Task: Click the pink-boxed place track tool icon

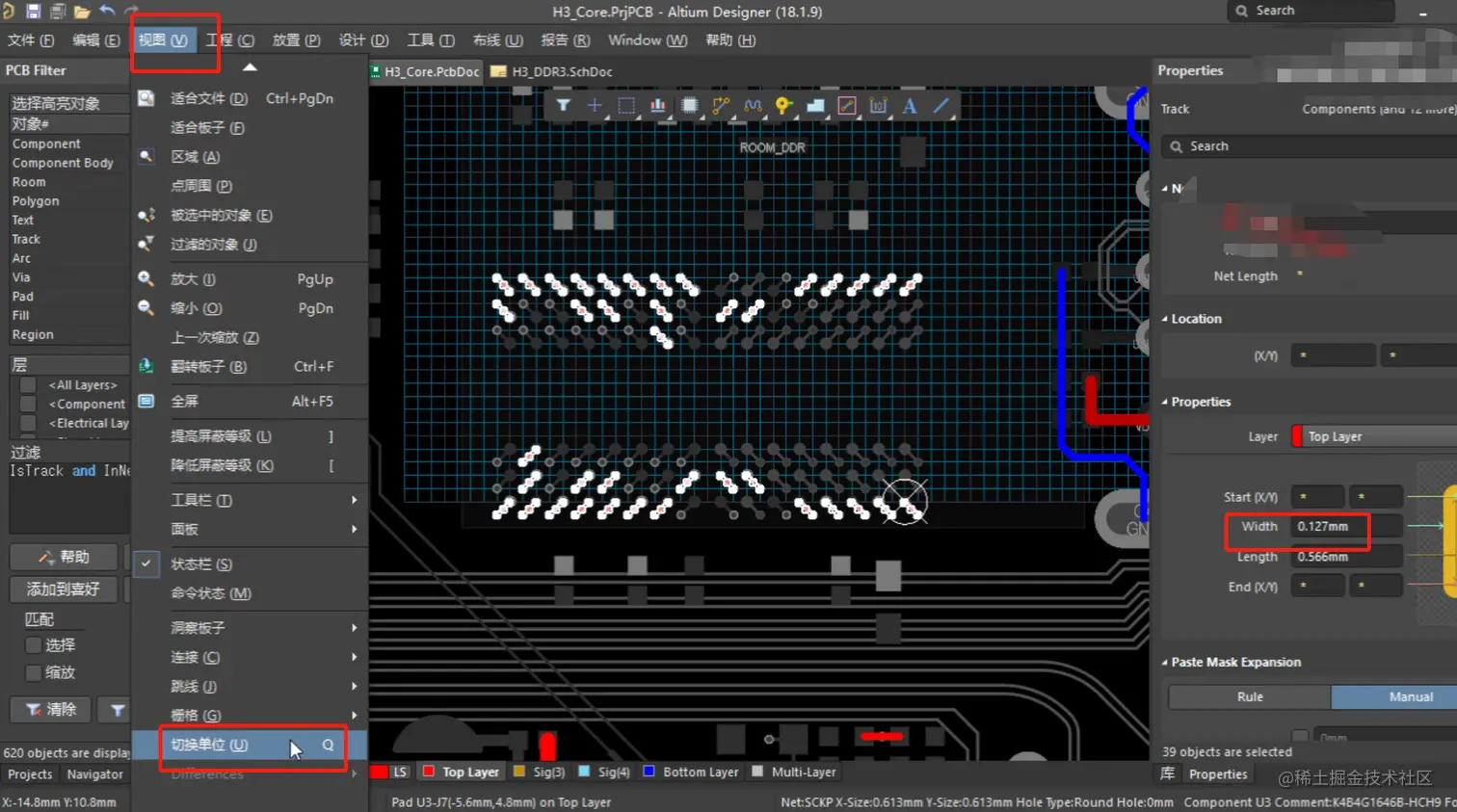Action: [847, 106]
